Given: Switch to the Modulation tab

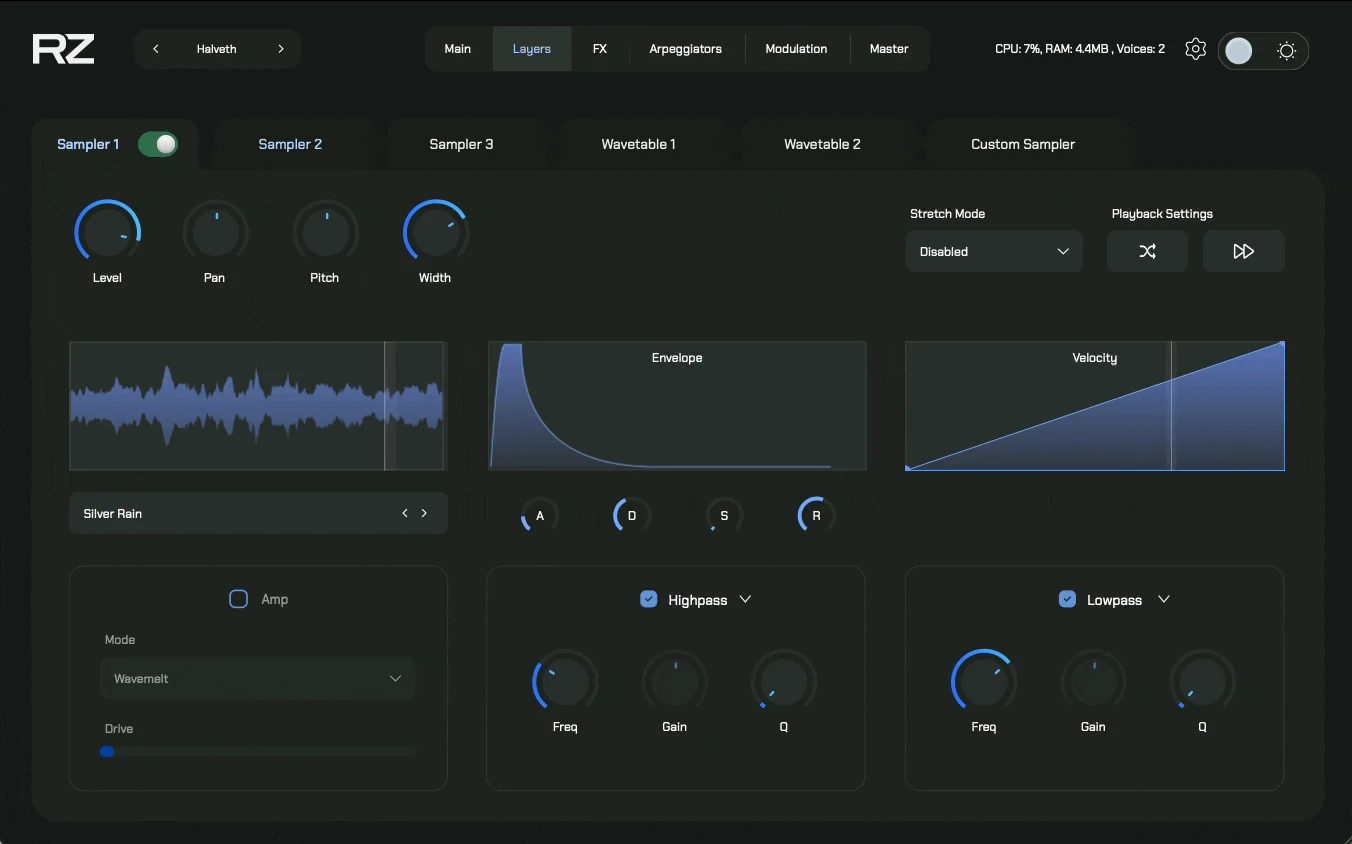Looking at the screenshot, I should [x=796, y=49].
